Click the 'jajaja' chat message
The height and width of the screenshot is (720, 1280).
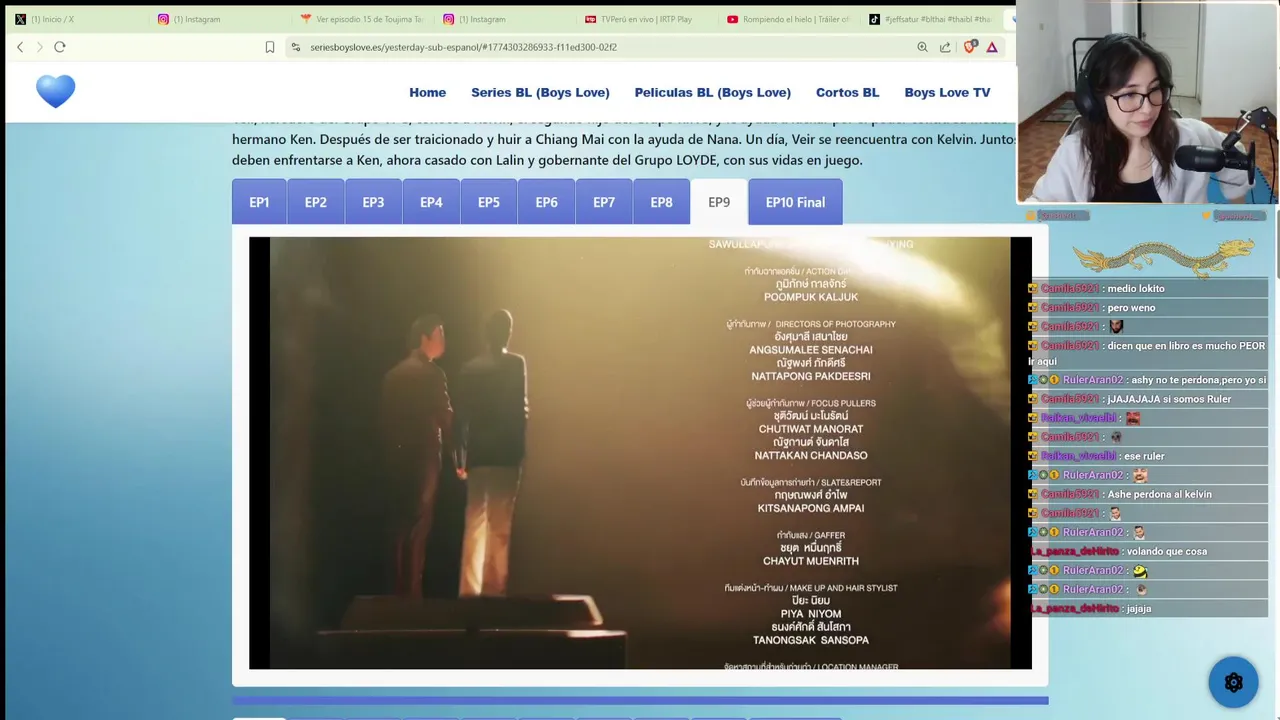1139,608
